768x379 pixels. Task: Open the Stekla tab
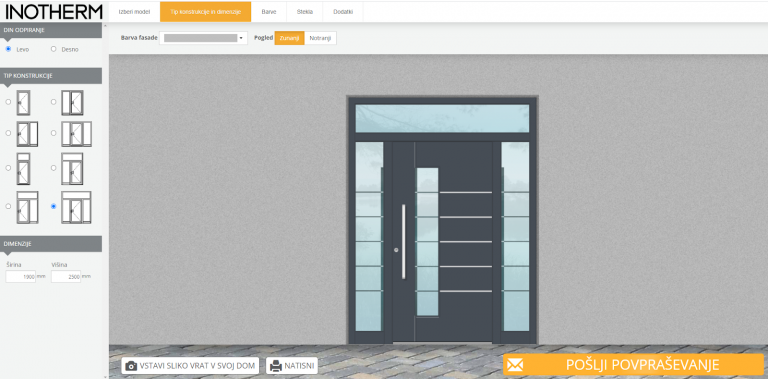coord(305,11)
